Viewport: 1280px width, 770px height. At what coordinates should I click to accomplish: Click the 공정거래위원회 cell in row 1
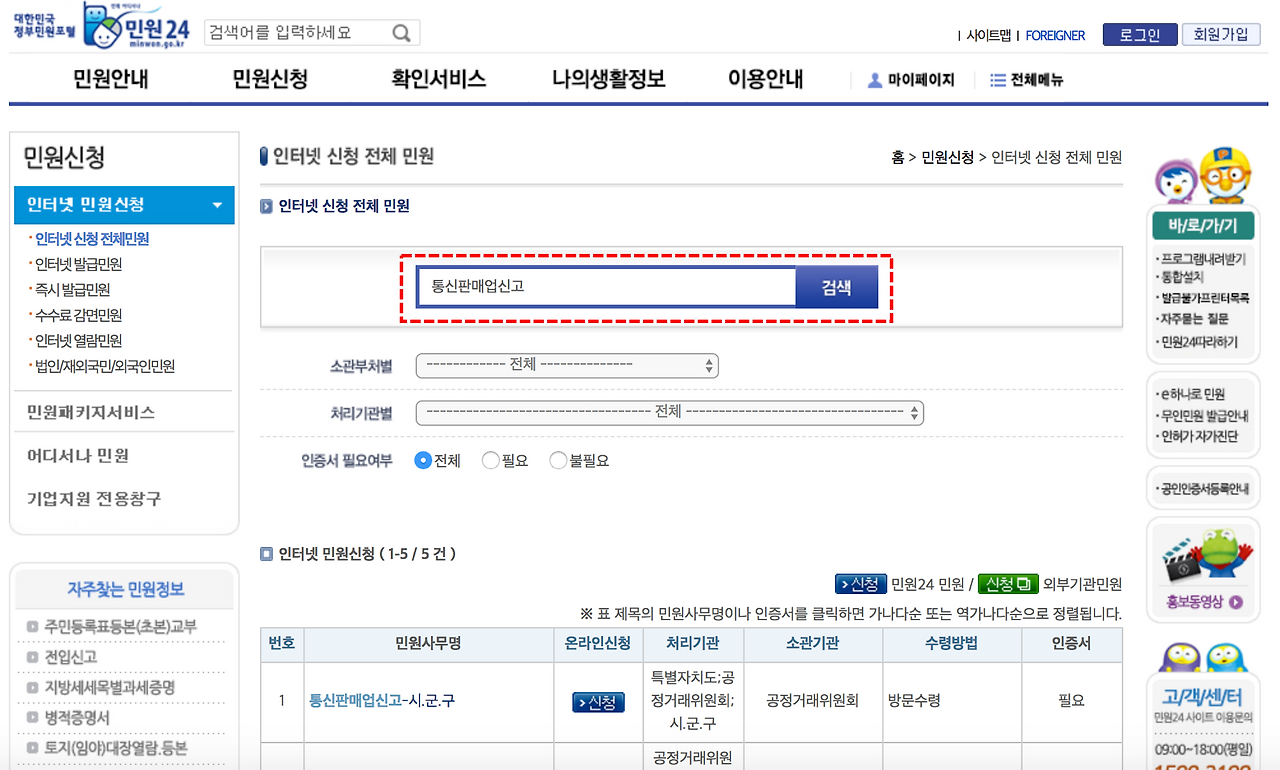813,701
